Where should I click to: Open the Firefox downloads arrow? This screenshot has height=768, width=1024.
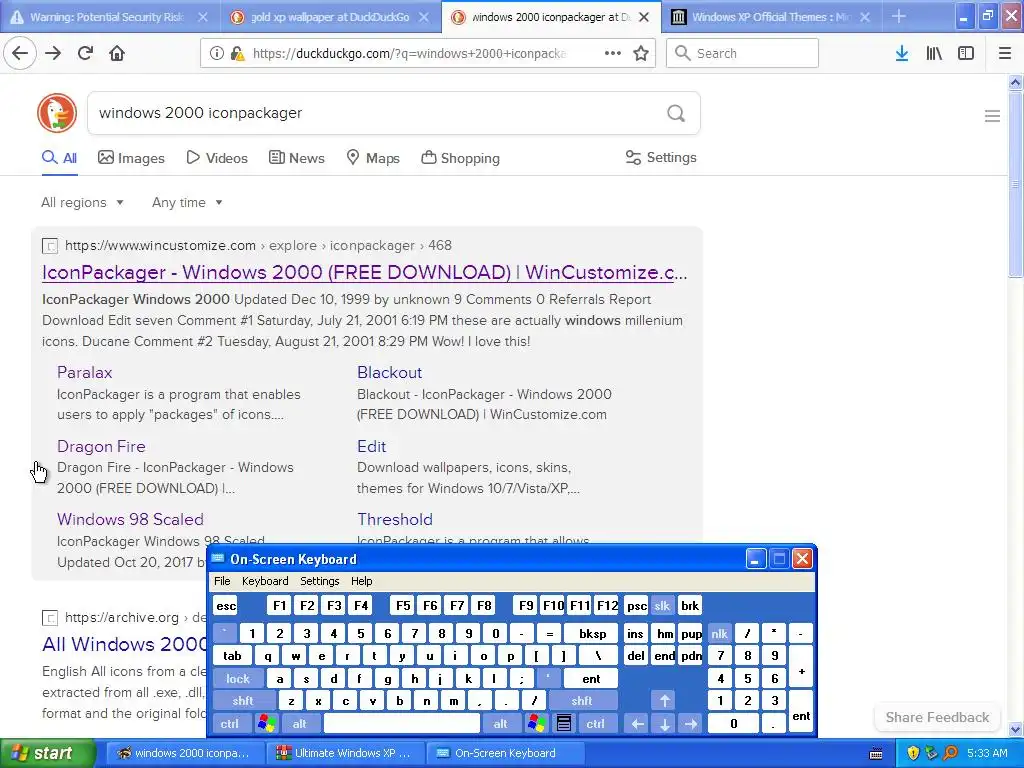[x=902, y=54]
